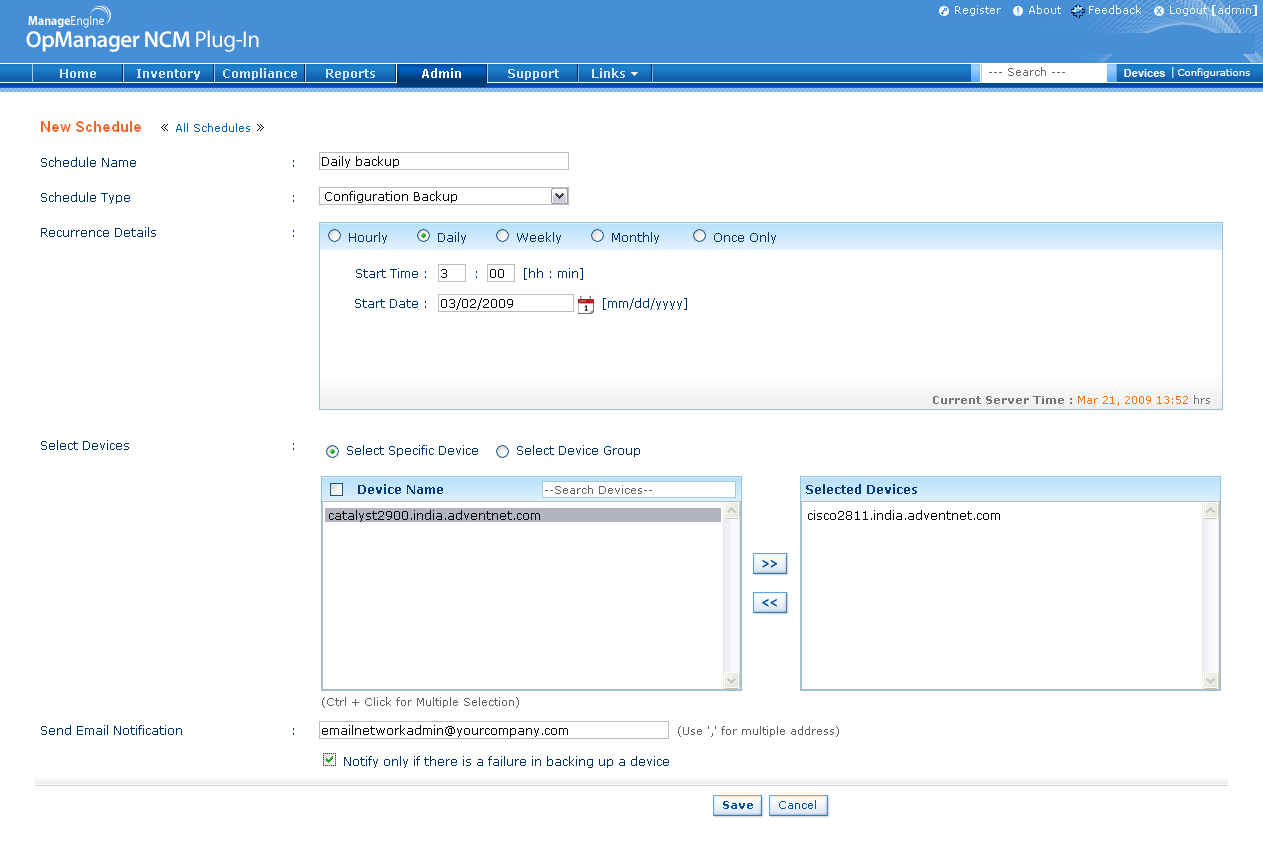Click the Register icon in header
1263x846 pixels.
[x=944, y=11]
